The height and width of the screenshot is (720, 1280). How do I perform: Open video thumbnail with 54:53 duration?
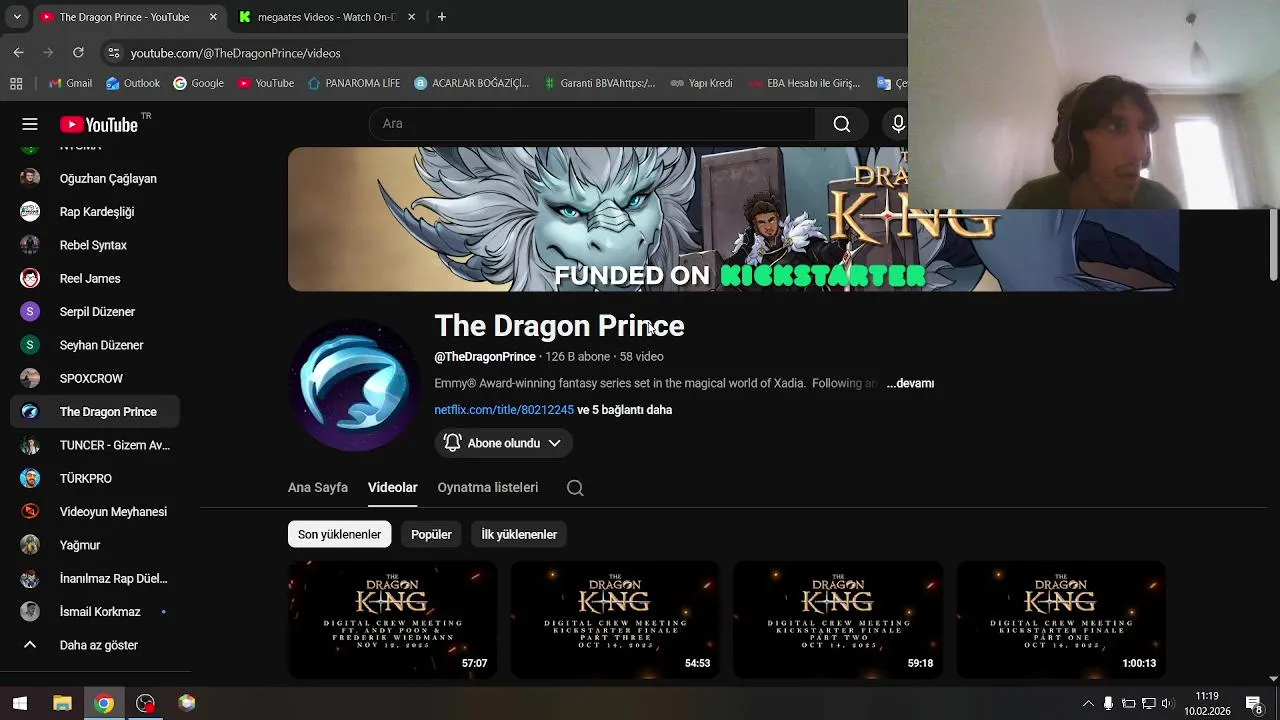615,620
